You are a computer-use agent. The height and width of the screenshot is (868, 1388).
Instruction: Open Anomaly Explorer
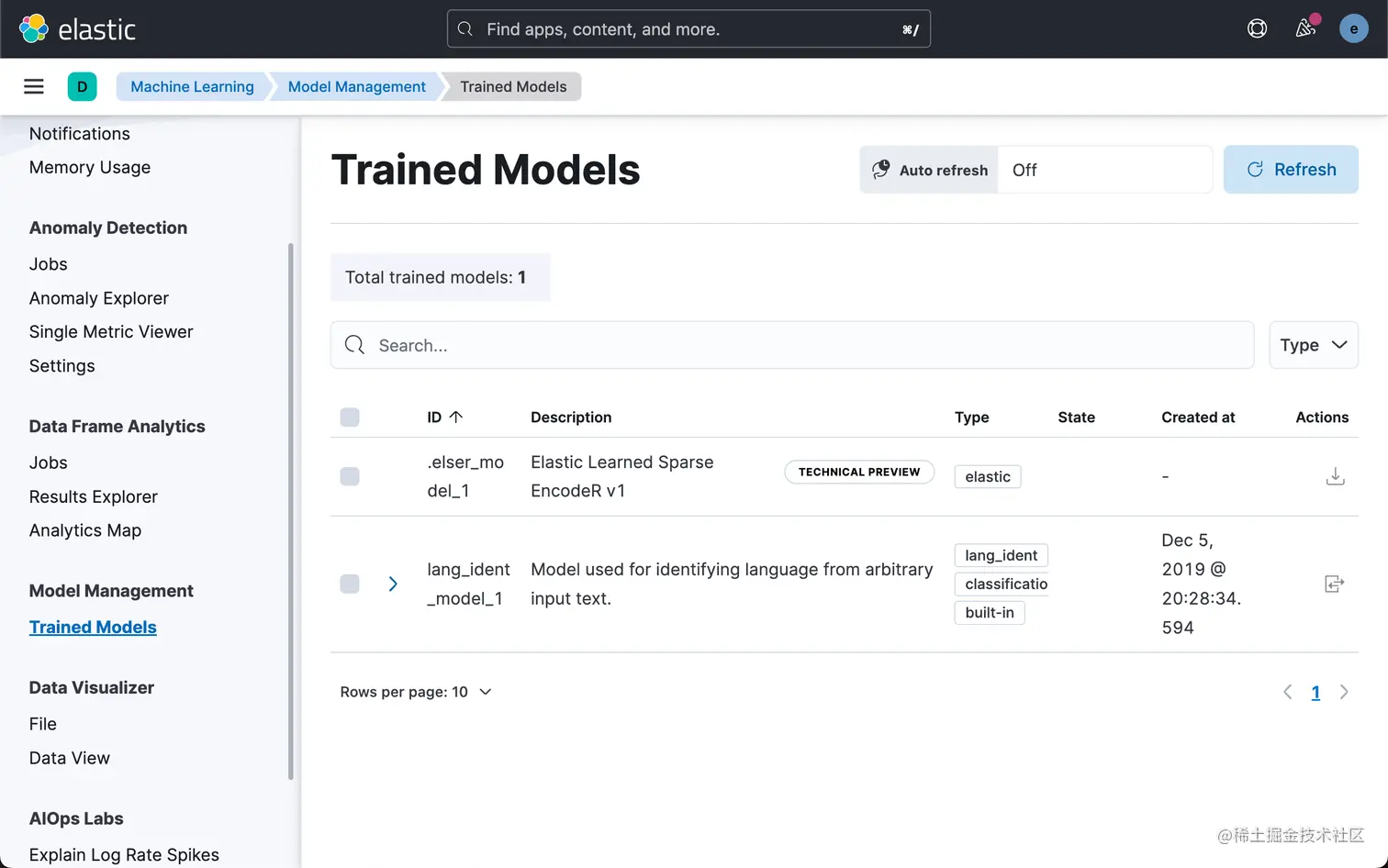click(x=99, y=298)
